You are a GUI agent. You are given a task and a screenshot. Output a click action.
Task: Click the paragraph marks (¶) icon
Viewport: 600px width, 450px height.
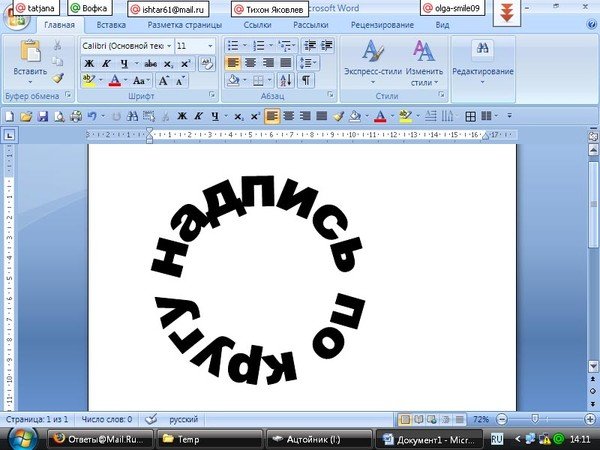[x=306, y=80]
